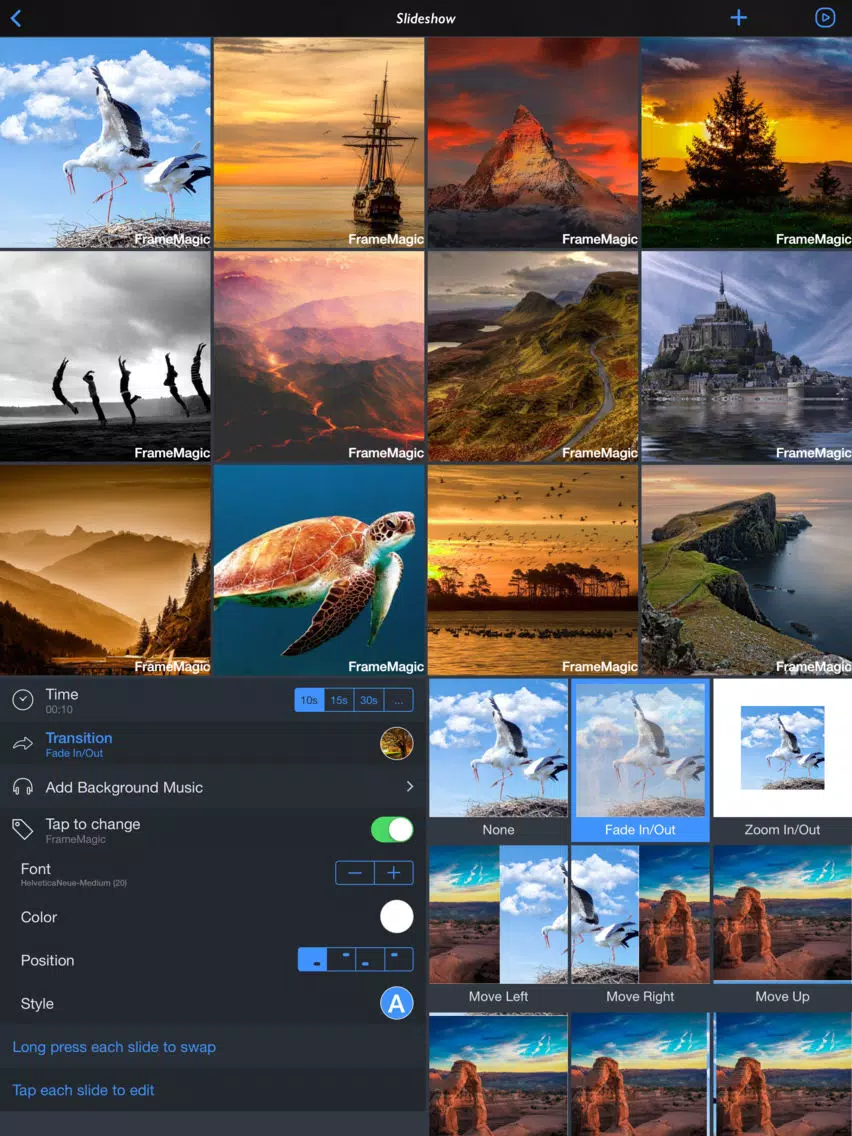The image size is (852, 1136).
Task: Click the Time setting label
Action: pos(62,694)
